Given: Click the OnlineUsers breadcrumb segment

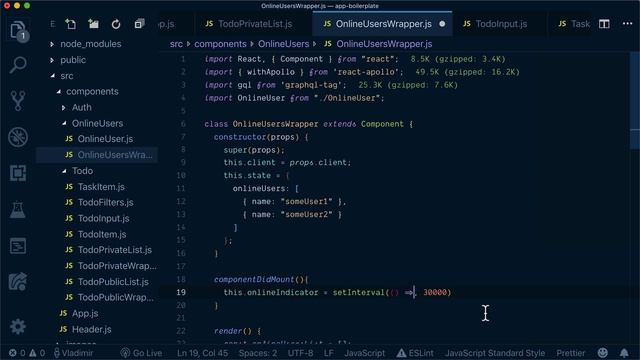Looking at the screenshot, I should click(x=283, y=44).
